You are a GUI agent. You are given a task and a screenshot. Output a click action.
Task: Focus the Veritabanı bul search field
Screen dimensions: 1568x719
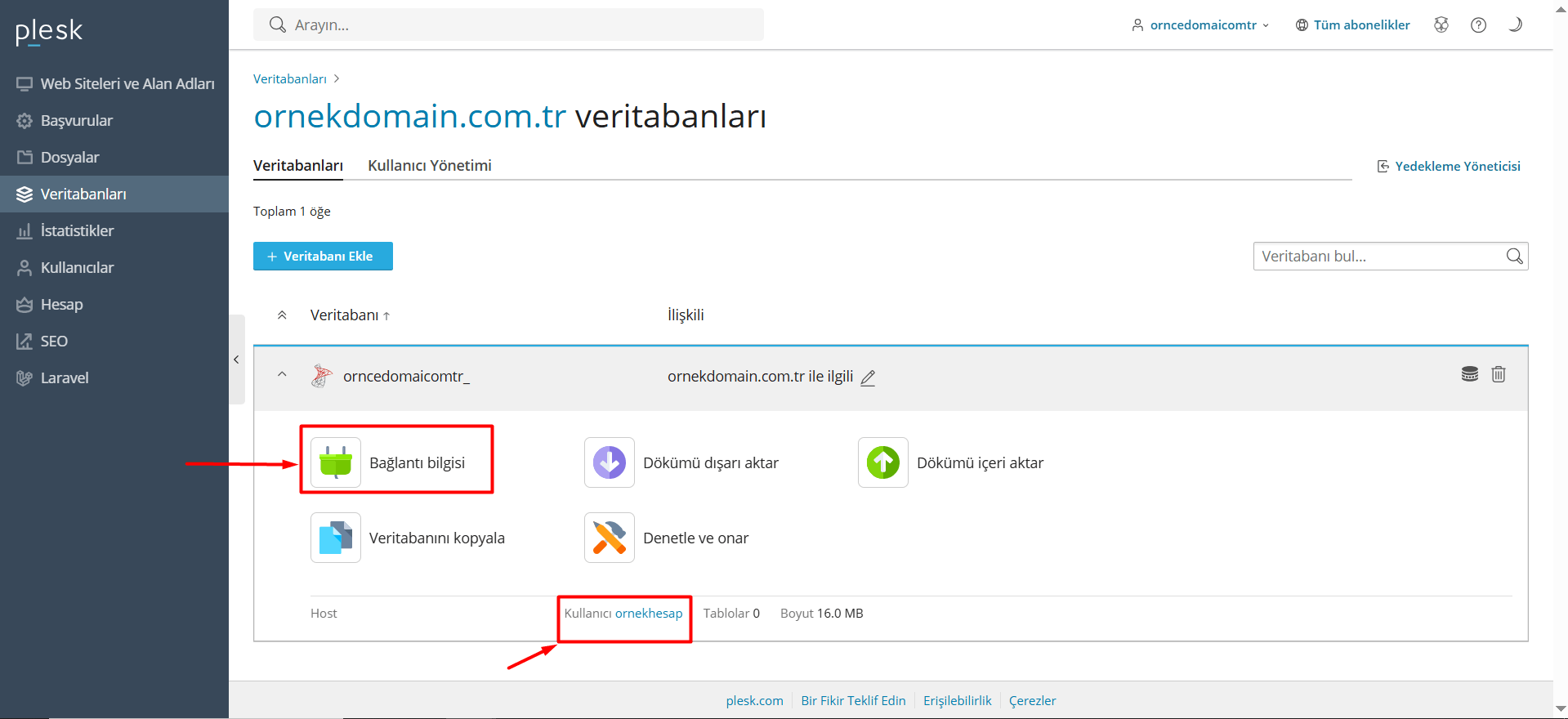[x=1379, y=257]
